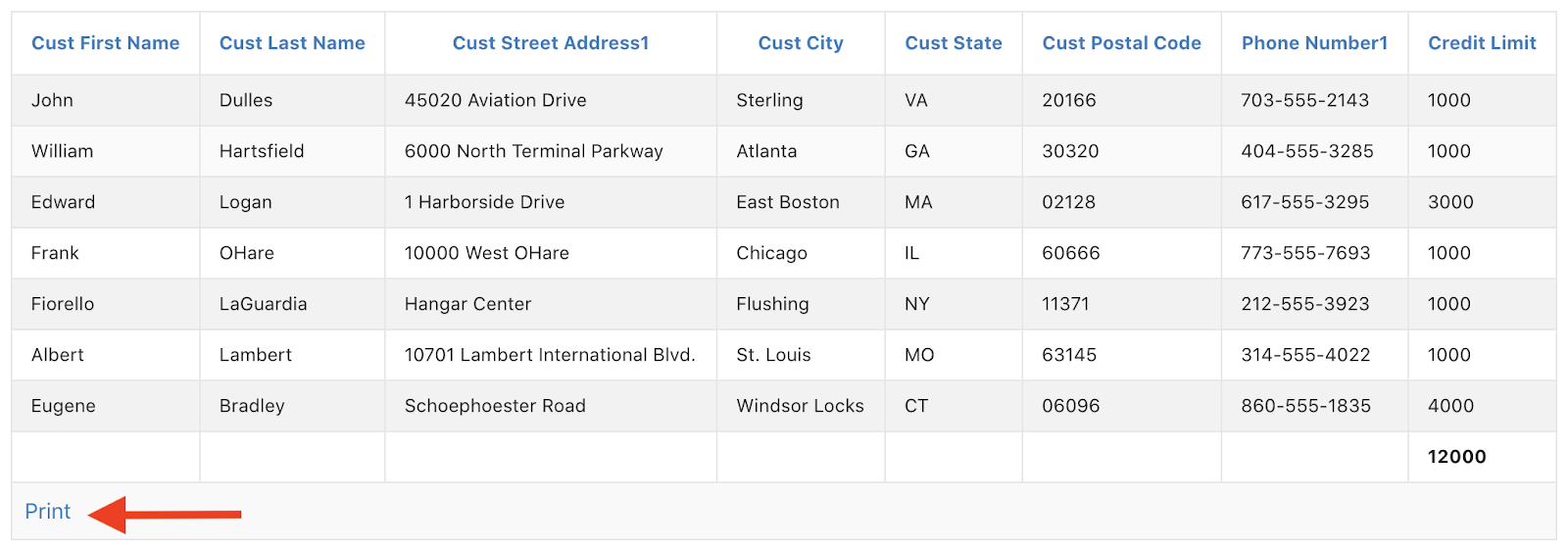
Task: Click the Cust City column header
Action: coord(801,43)
